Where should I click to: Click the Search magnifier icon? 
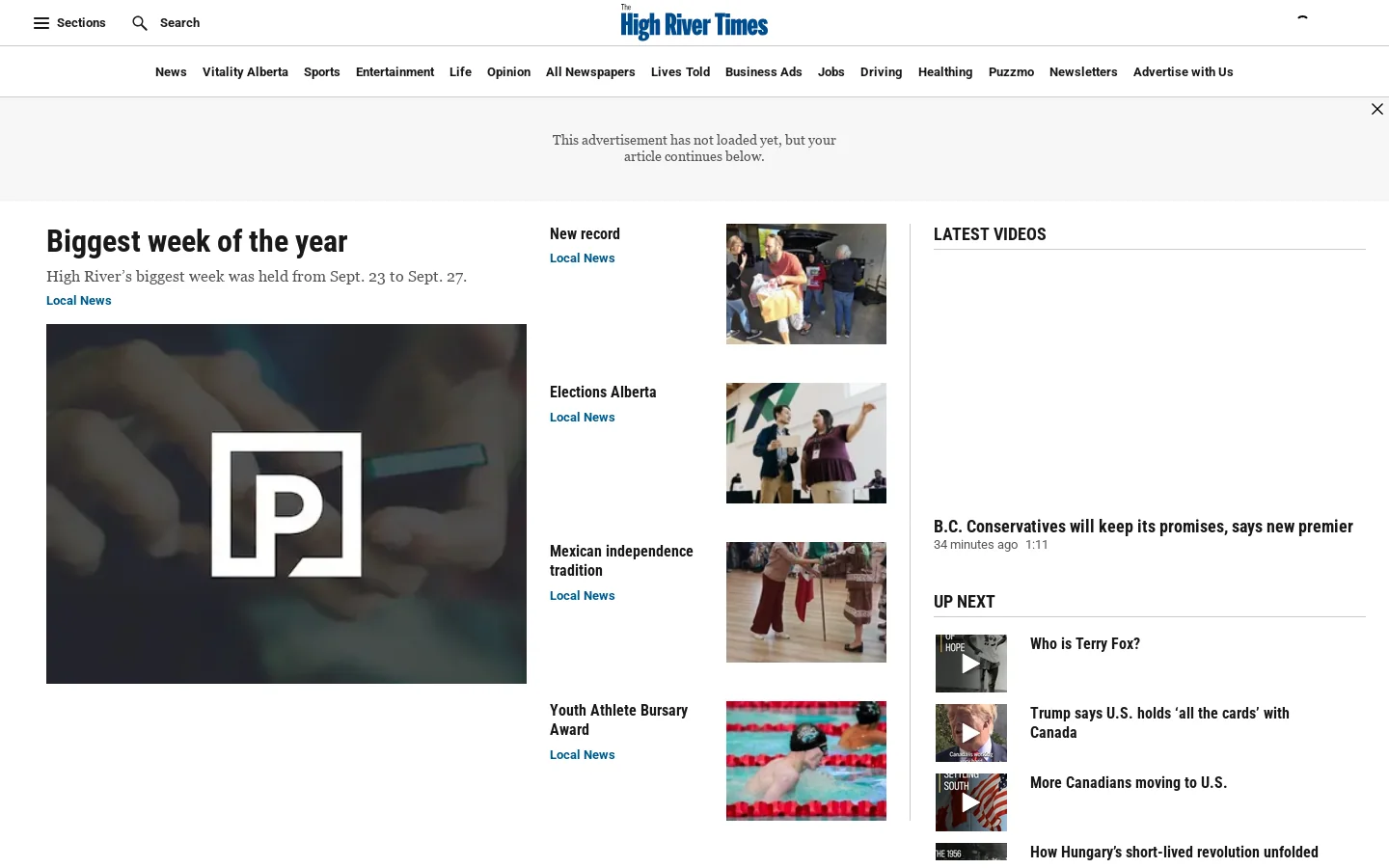(x=140, y=23)
